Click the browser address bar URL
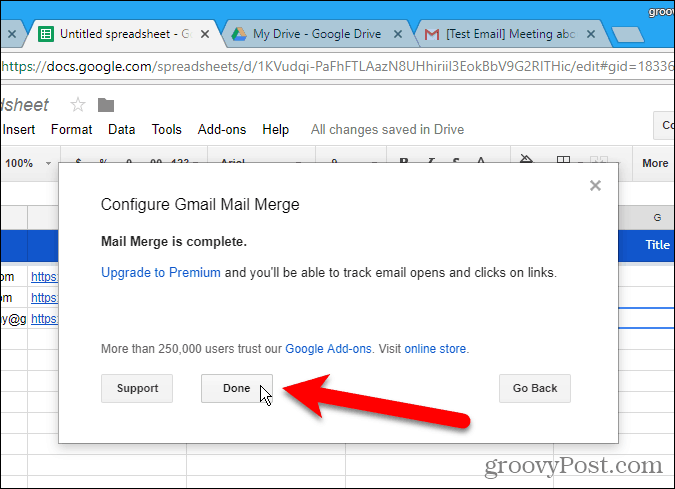This screenshot has height=489, width=675. pos(338,66)
